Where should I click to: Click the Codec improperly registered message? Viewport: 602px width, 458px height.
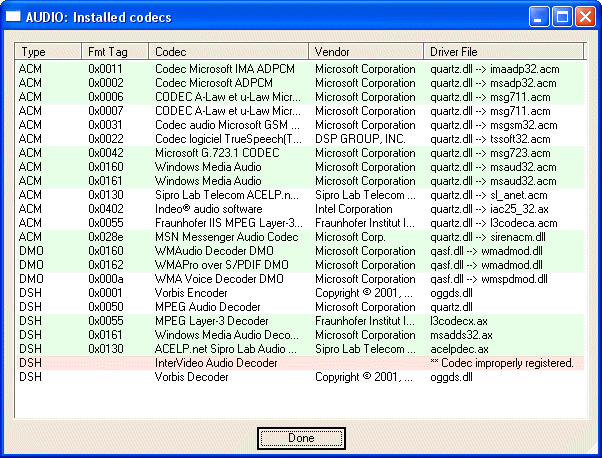(x=502, y=363)
